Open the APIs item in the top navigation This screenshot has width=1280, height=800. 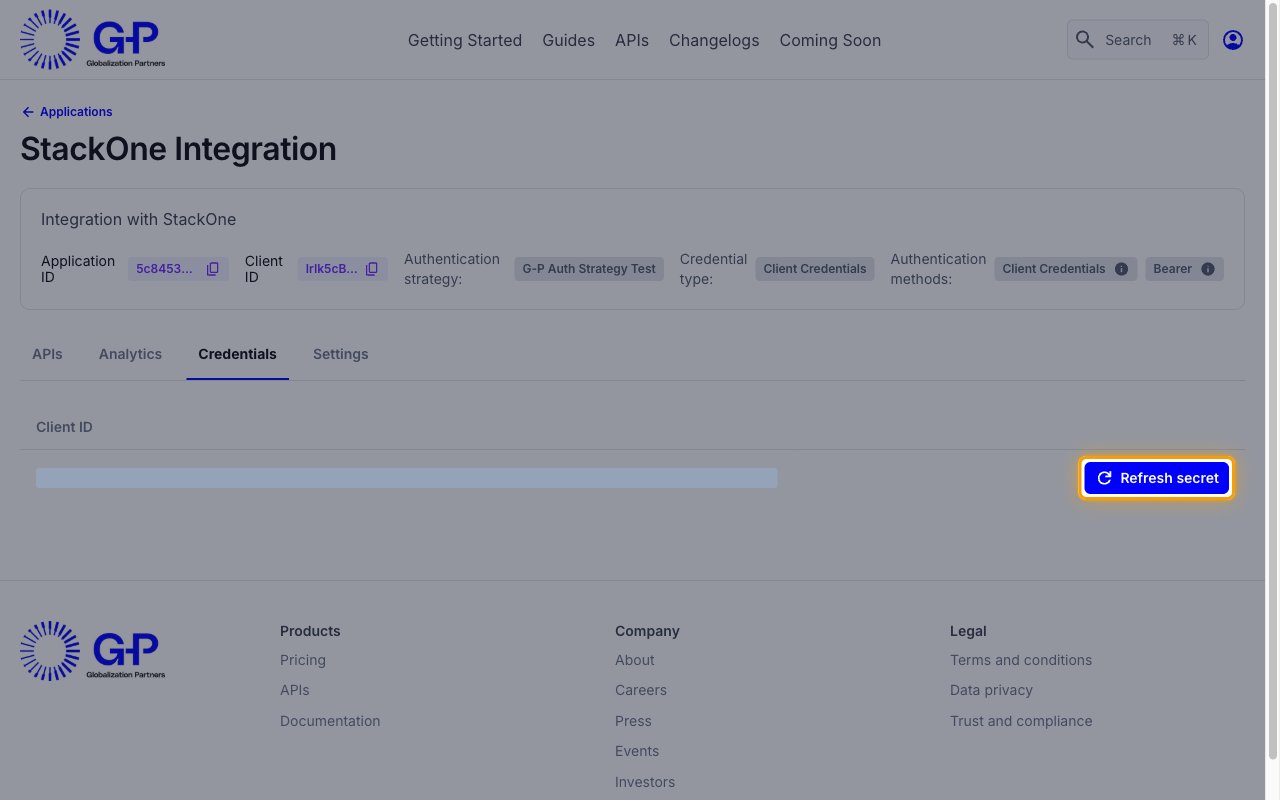click(632, 40)
